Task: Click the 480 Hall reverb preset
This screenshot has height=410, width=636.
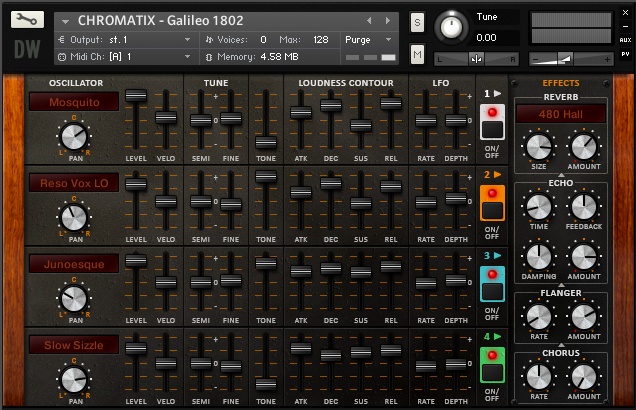Action: [560, 114]
